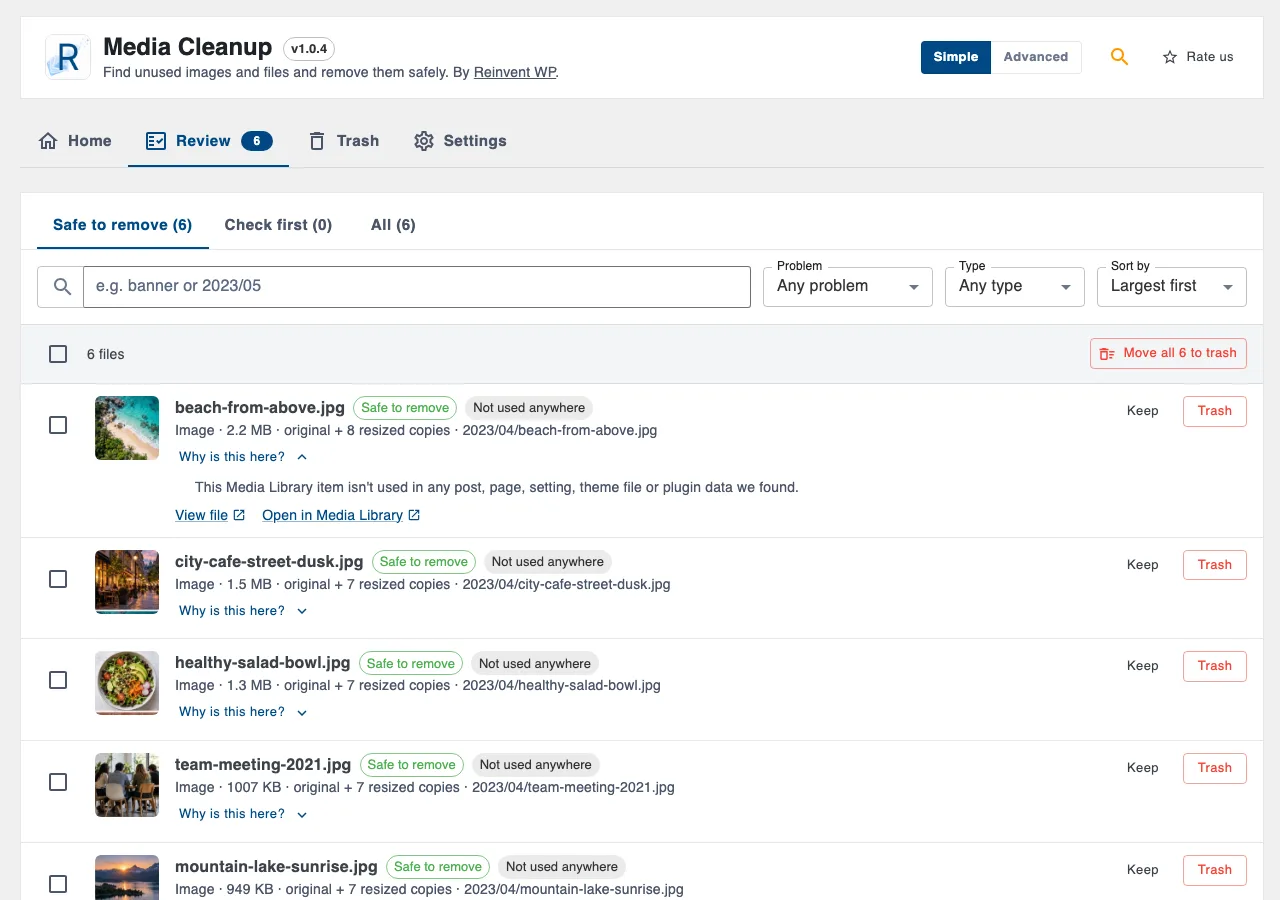Viewport: 1280px width, 900px height.
Task: Trash team-meeting-2021.jpg
Action: (x=1215, y=768)
